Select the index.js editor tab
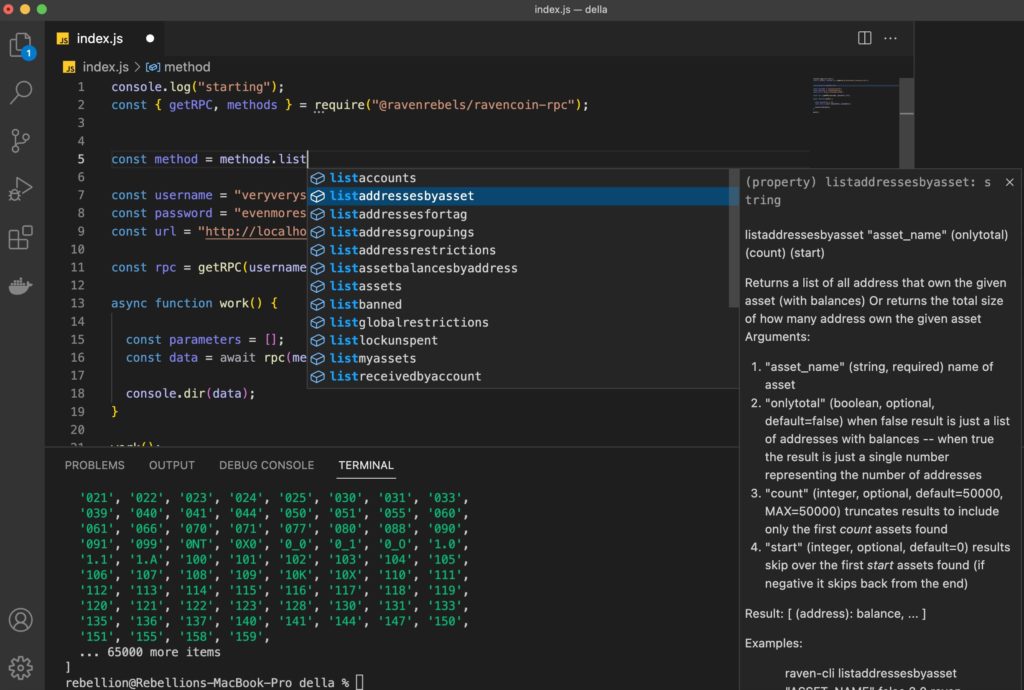The height and width of the screenshot is (690, 1024). click(104, 39)
